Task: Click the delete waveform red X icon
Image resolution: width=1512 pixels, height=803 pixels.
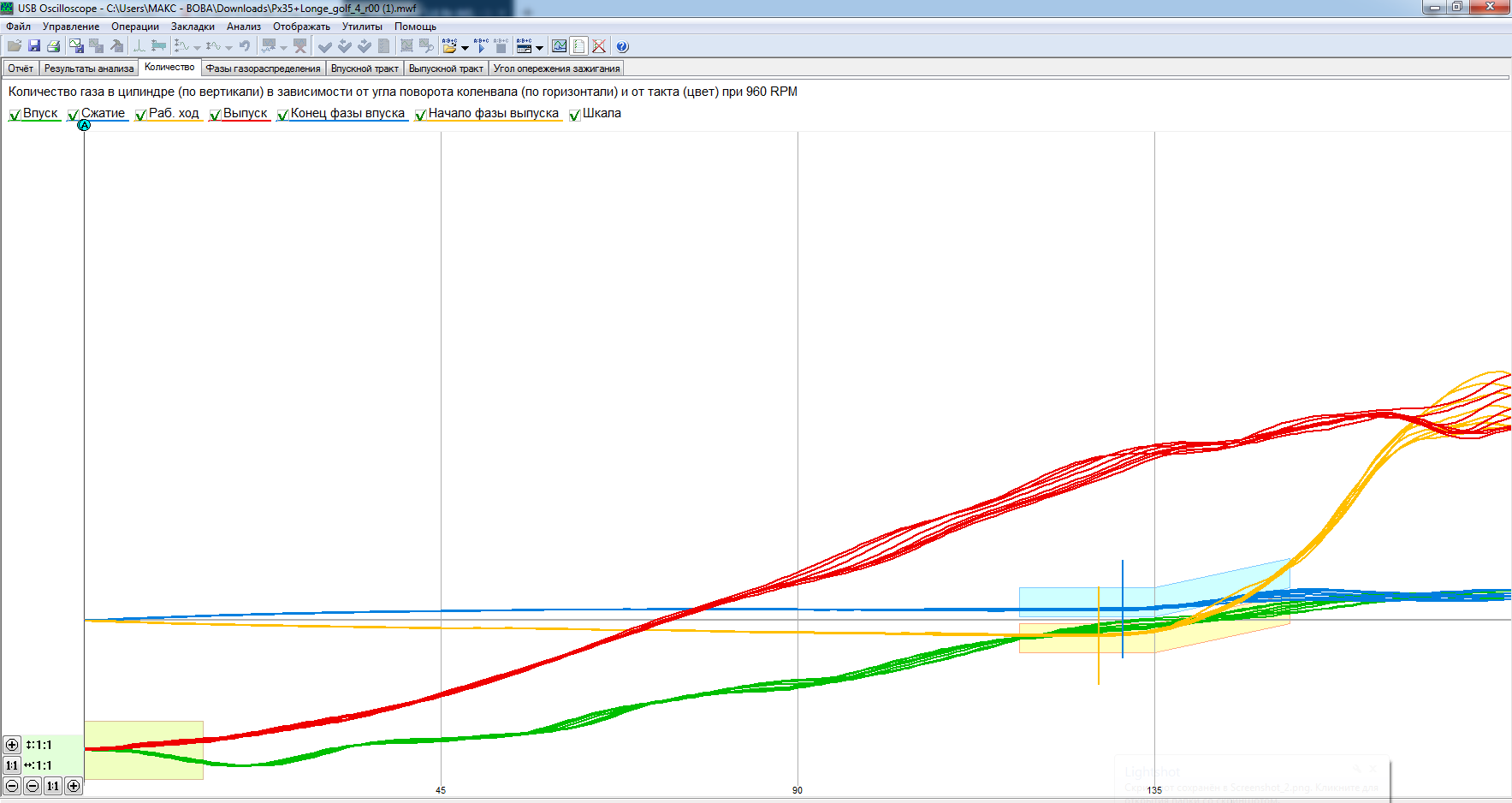Action: [x=299, y=46]
